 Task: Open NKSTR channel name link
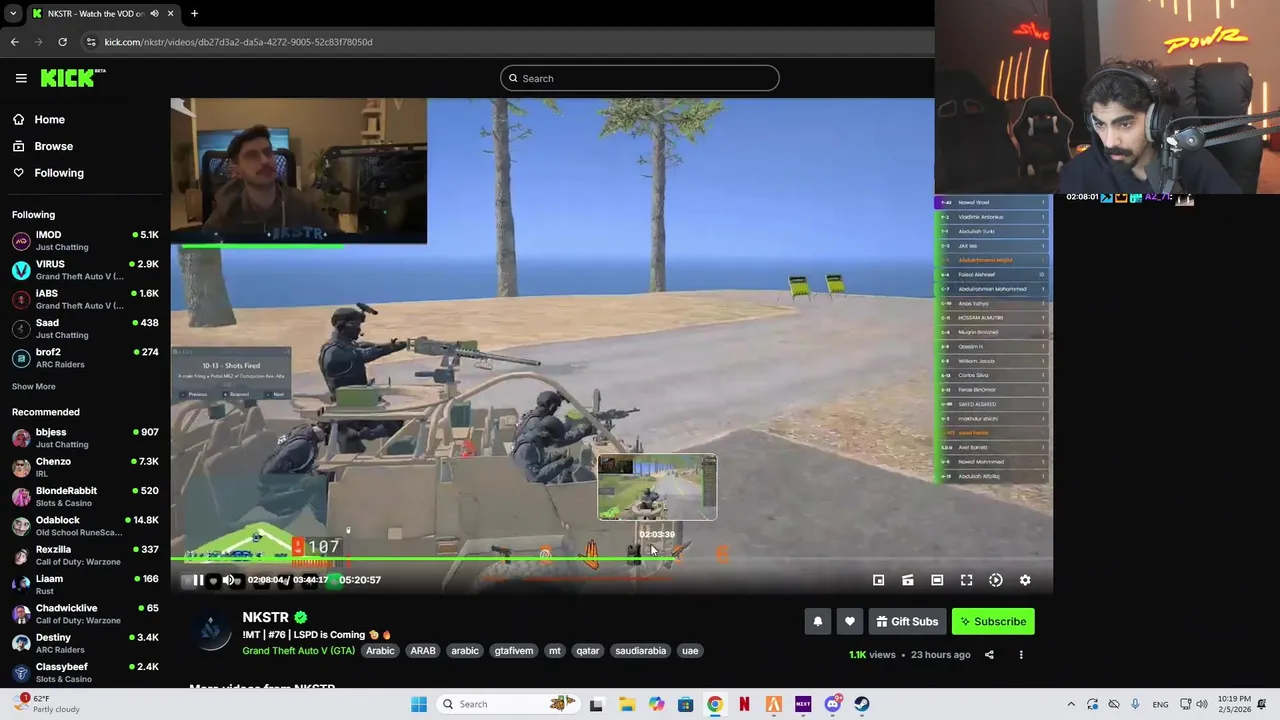coord(265,617)
